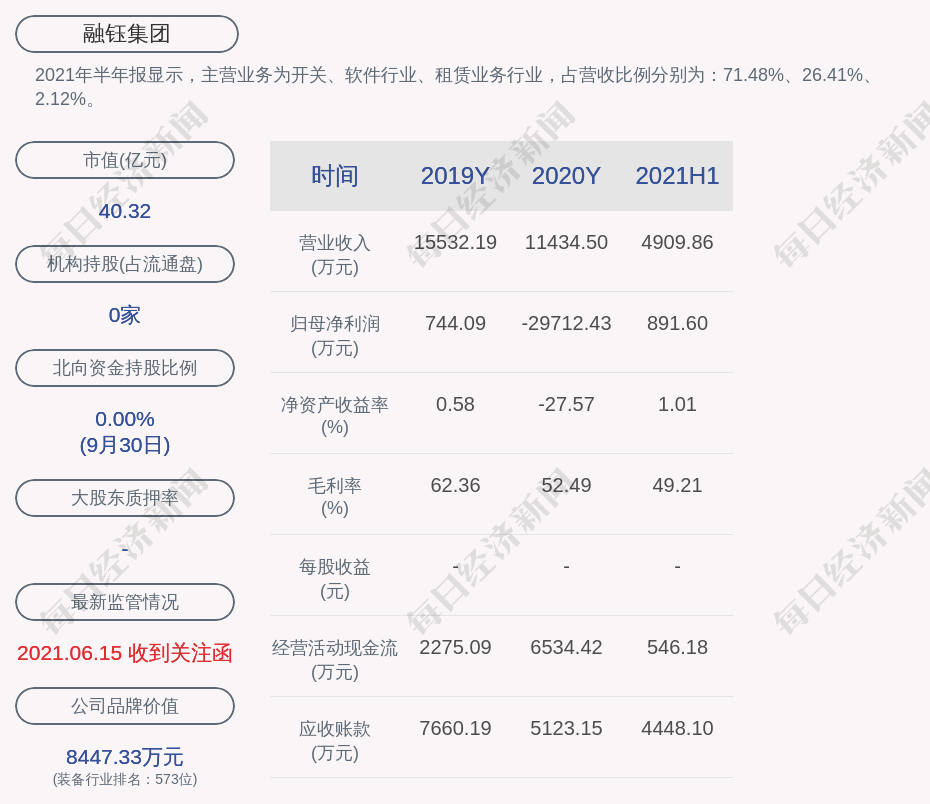Click the 公司品牌价值 pill
Screen dimensions: 930x804
[x=125, y=706]
